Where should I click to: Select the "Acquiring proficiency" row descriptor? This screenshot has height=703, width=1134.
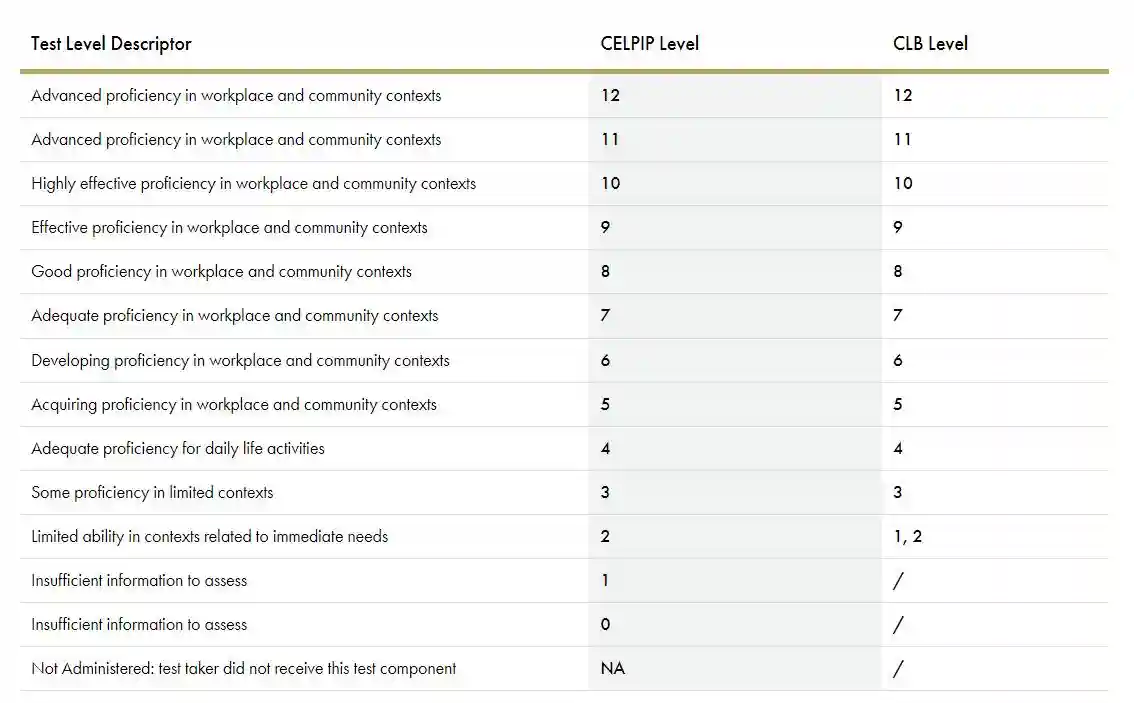[x=234, y=405]
